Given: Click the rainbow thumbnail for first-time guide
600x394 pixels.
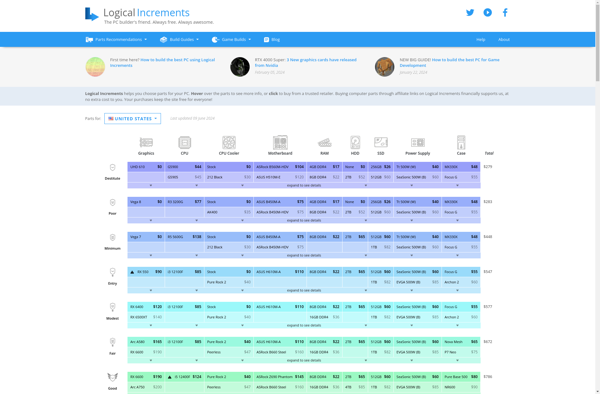Looking at the screenshot, I should [x=95, y=67].
